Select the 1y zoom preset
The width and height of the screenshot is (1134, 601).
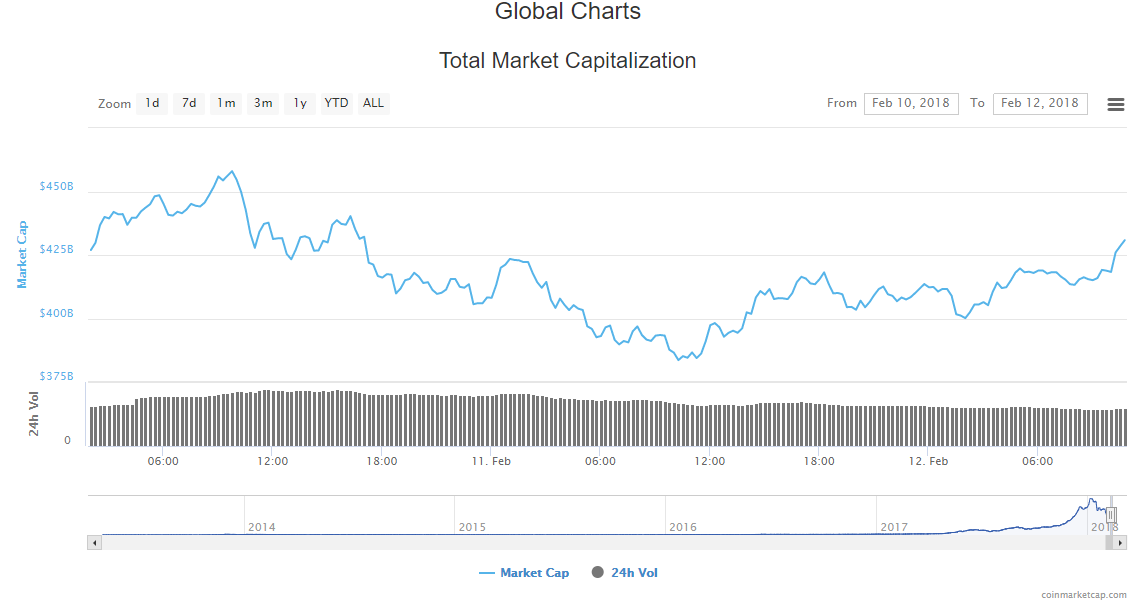(x=299, y=103)
